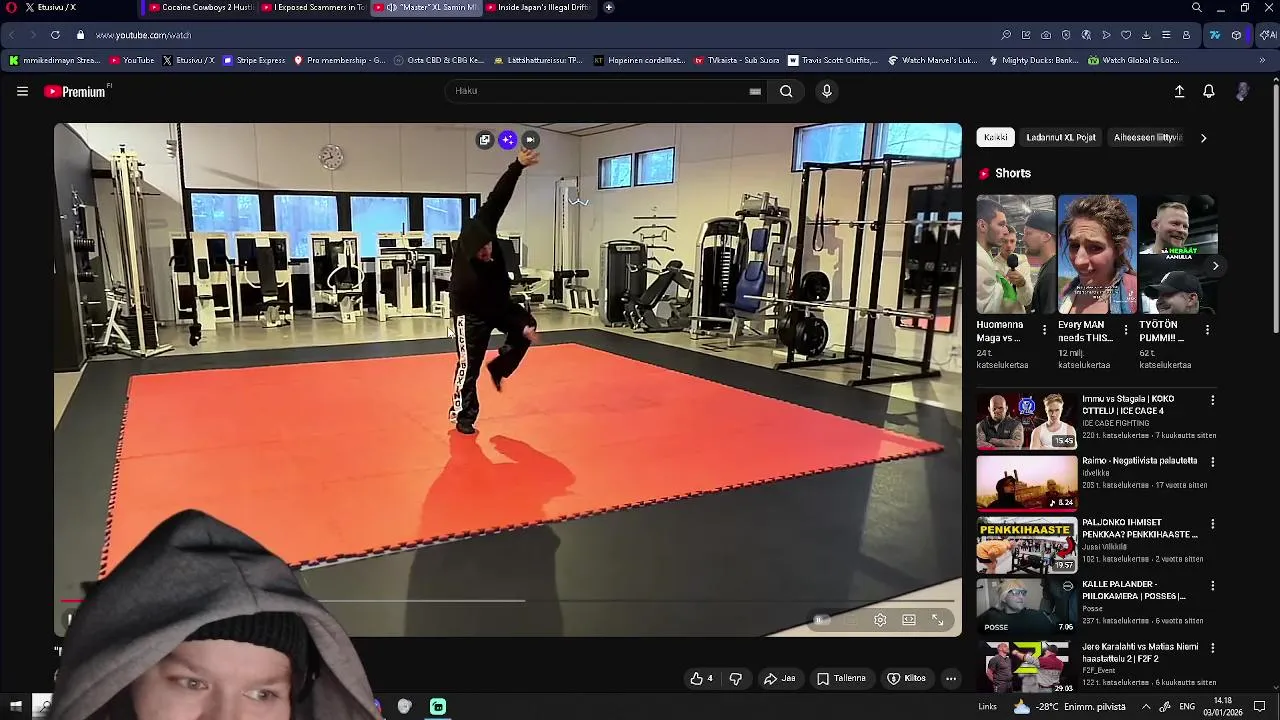Open options menu for Penkkihaaste video
This screenshot has width=1280, height=720.
tap(1212, 524)
